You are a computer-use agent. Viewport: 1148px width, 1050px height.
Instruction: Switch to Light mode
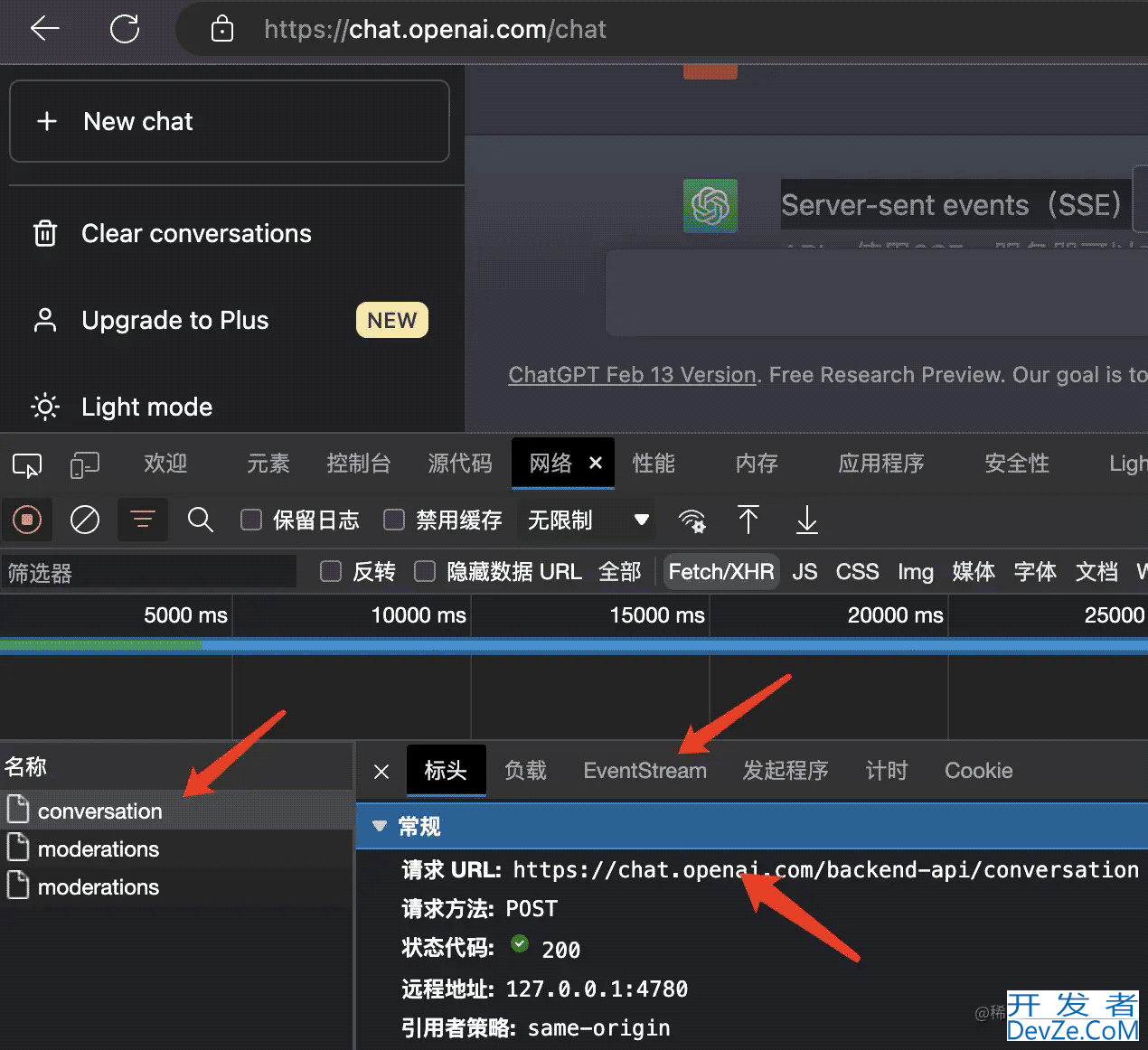146,407
